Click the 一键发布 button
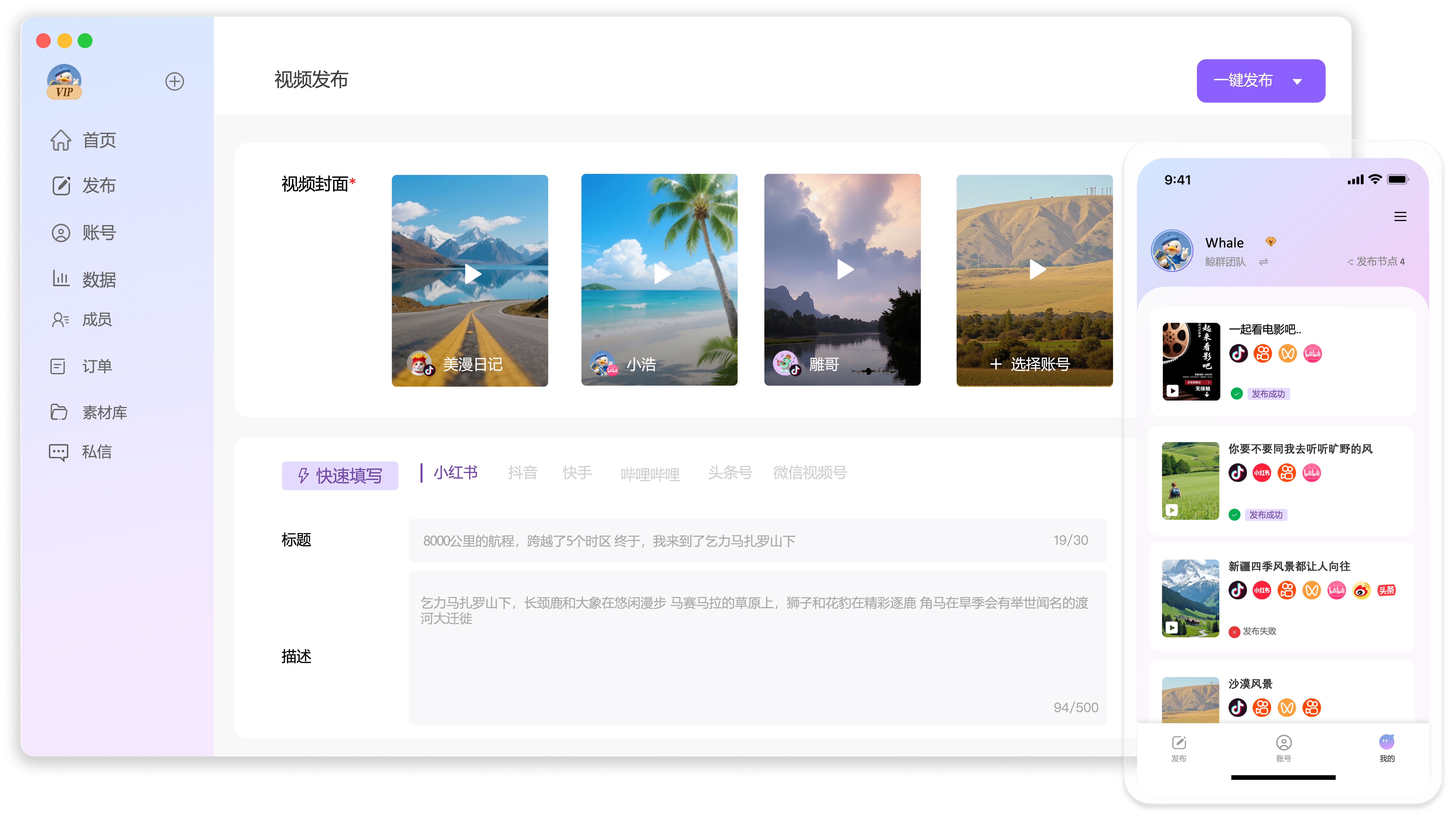The height and width of the screenshot is (813, 1456). point(1261,81)
